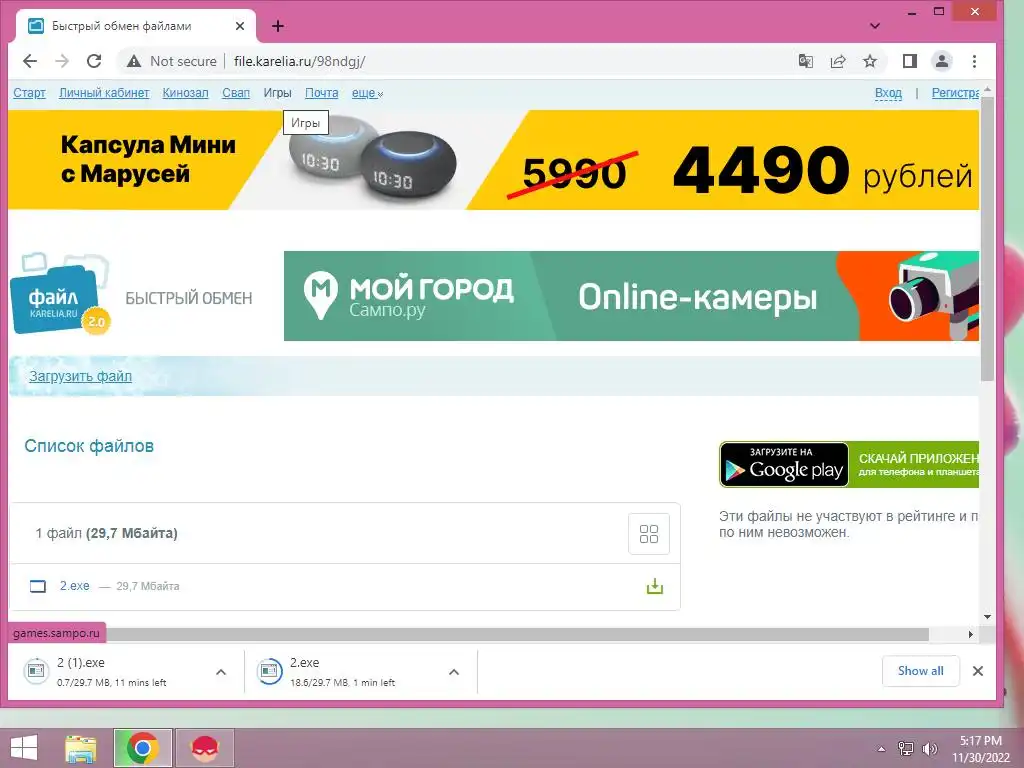Viewport: 1024px width, 768px height.
Task: Open the Старт link
Action: coord(29,93)
